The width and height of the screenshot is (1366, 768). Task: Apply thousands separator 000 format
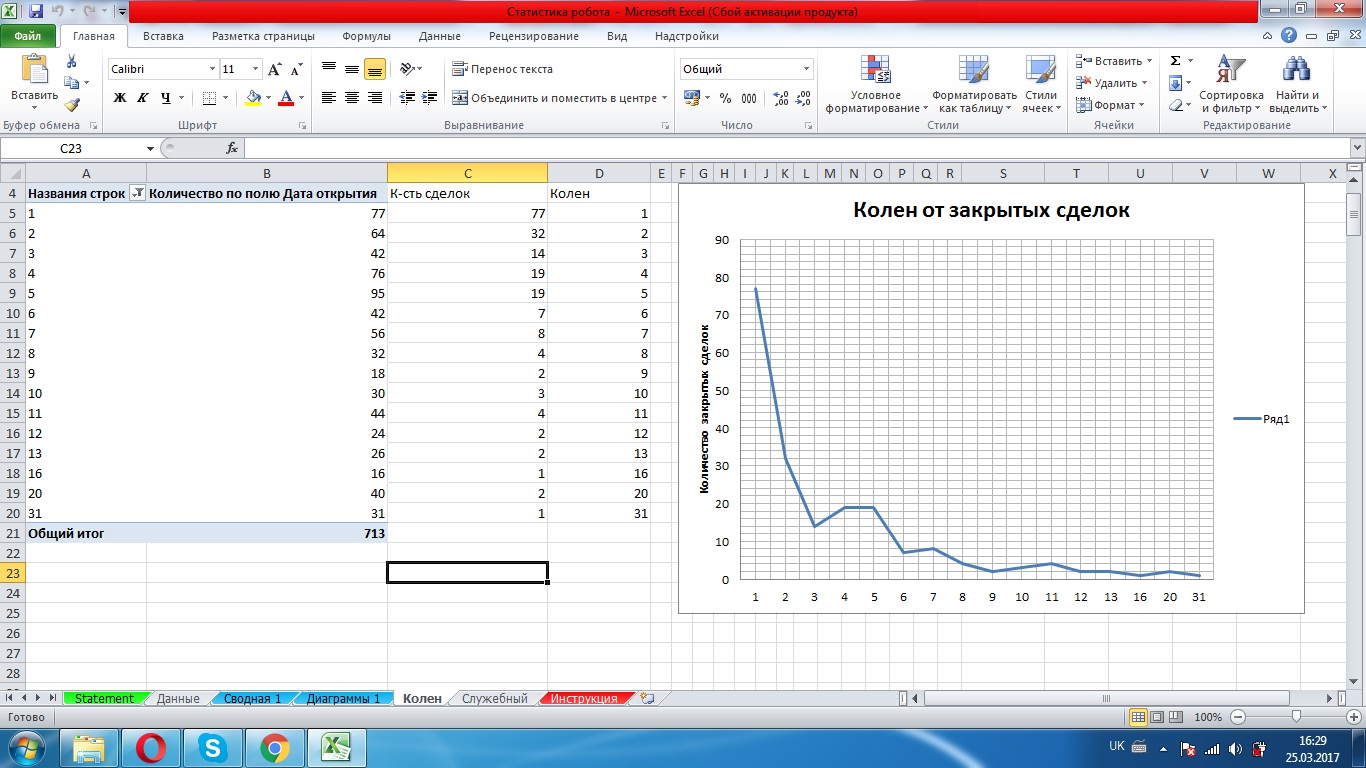pos(749,98)
